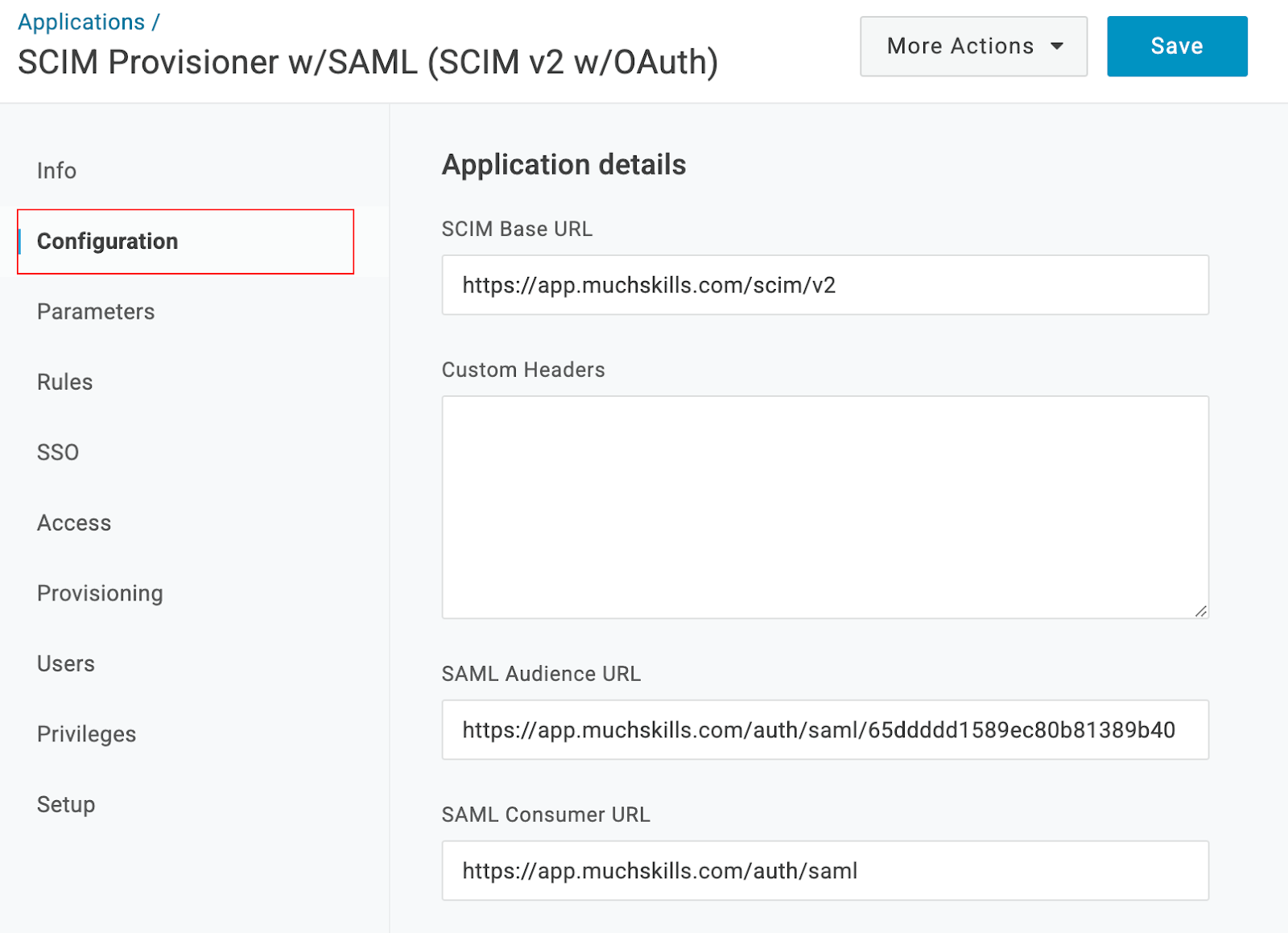The height and width of the screenshot is (933, 1288).
Task: Navigate to the Provisioning section
Action: coord(100,593)
